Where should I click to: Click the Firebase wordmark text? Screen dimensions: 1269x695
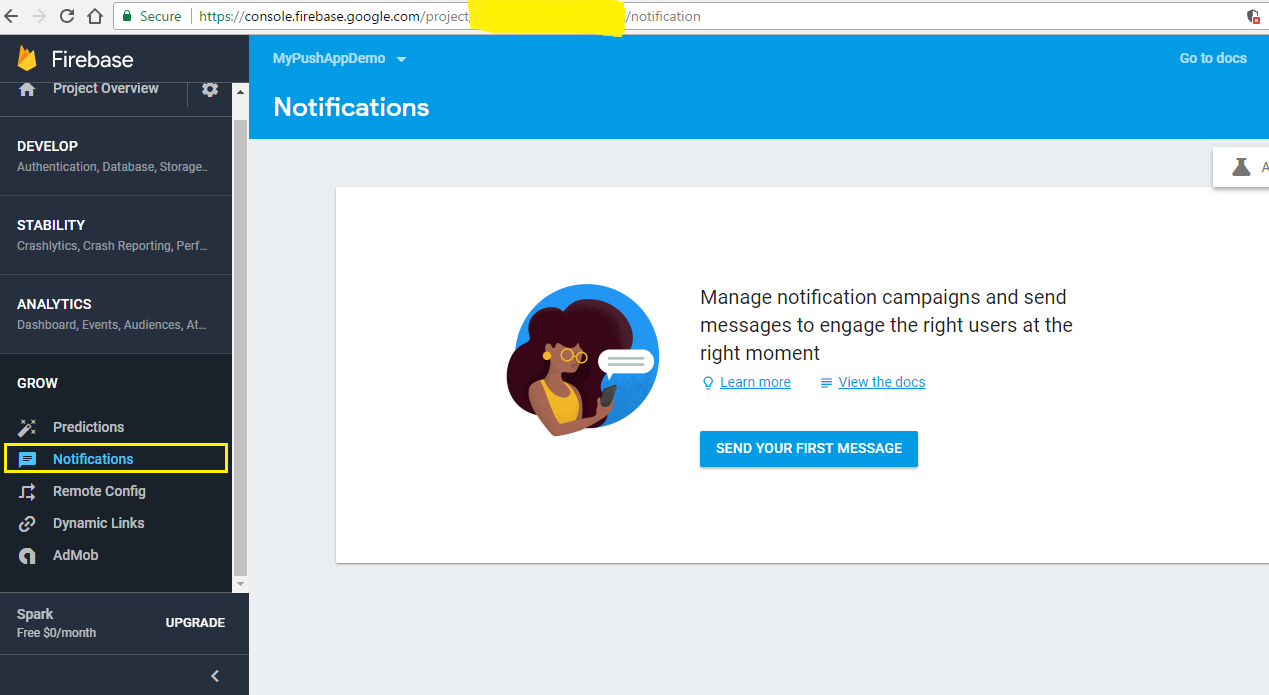coord(93,59)
